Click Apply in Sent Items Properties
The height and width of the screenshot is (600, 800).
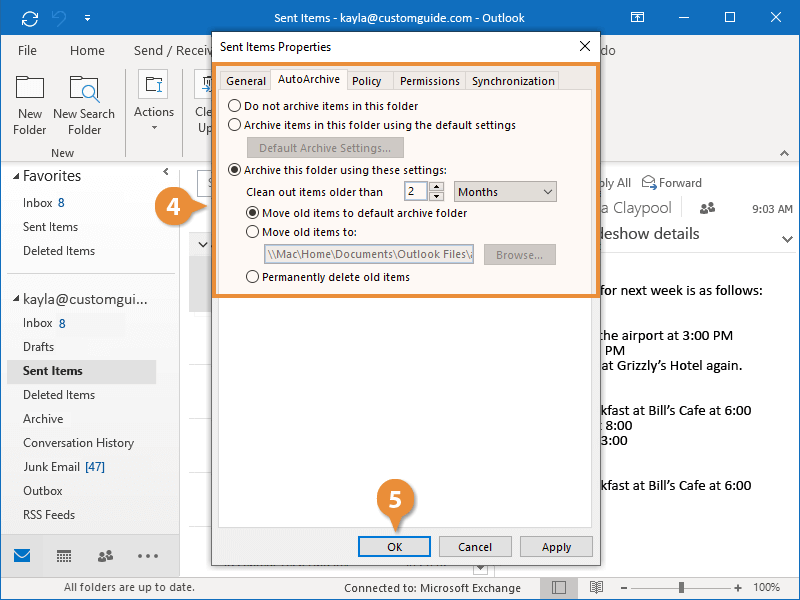(x=556, y=547)
